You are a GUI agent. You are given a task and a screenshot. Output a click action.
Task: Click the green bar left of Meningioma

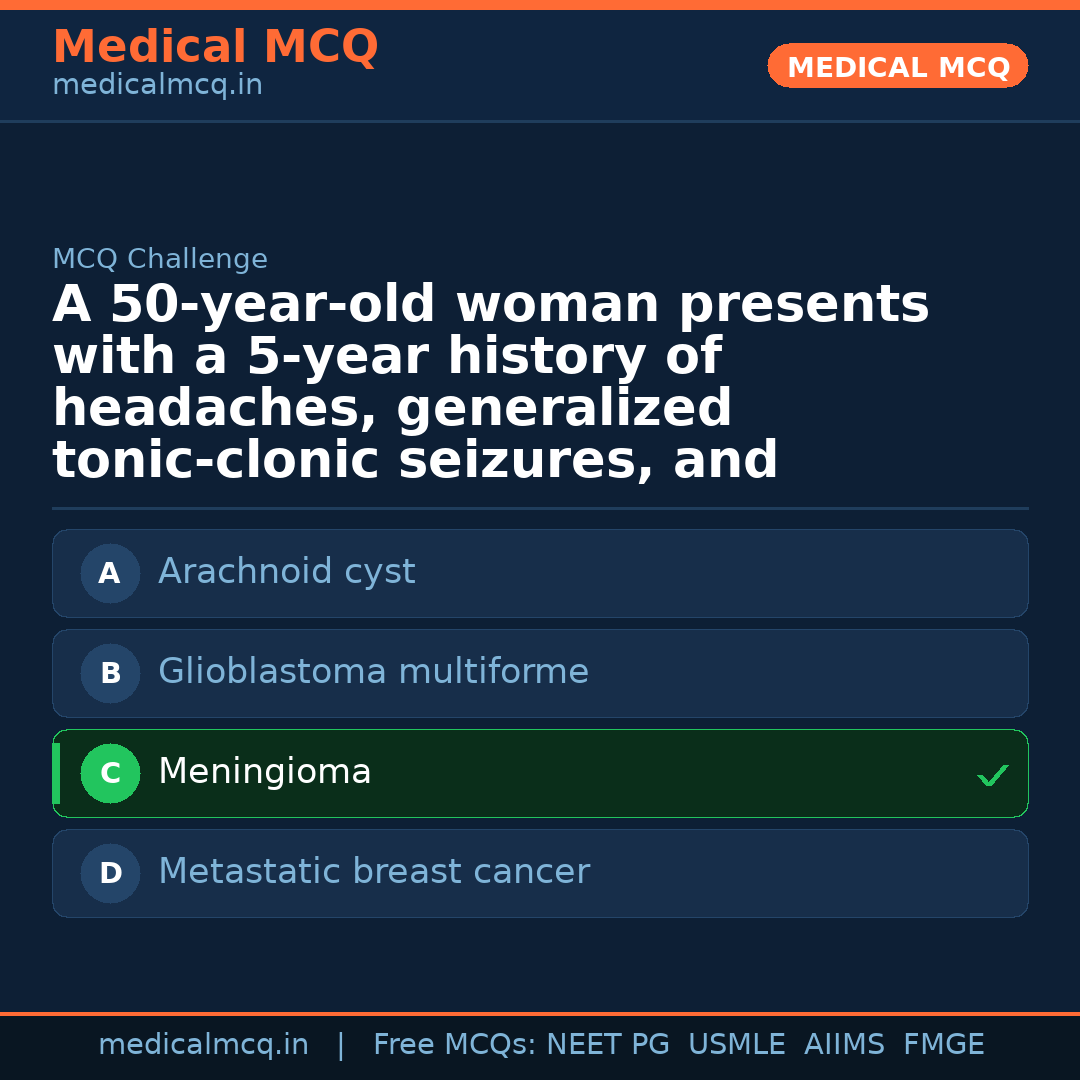56,773
